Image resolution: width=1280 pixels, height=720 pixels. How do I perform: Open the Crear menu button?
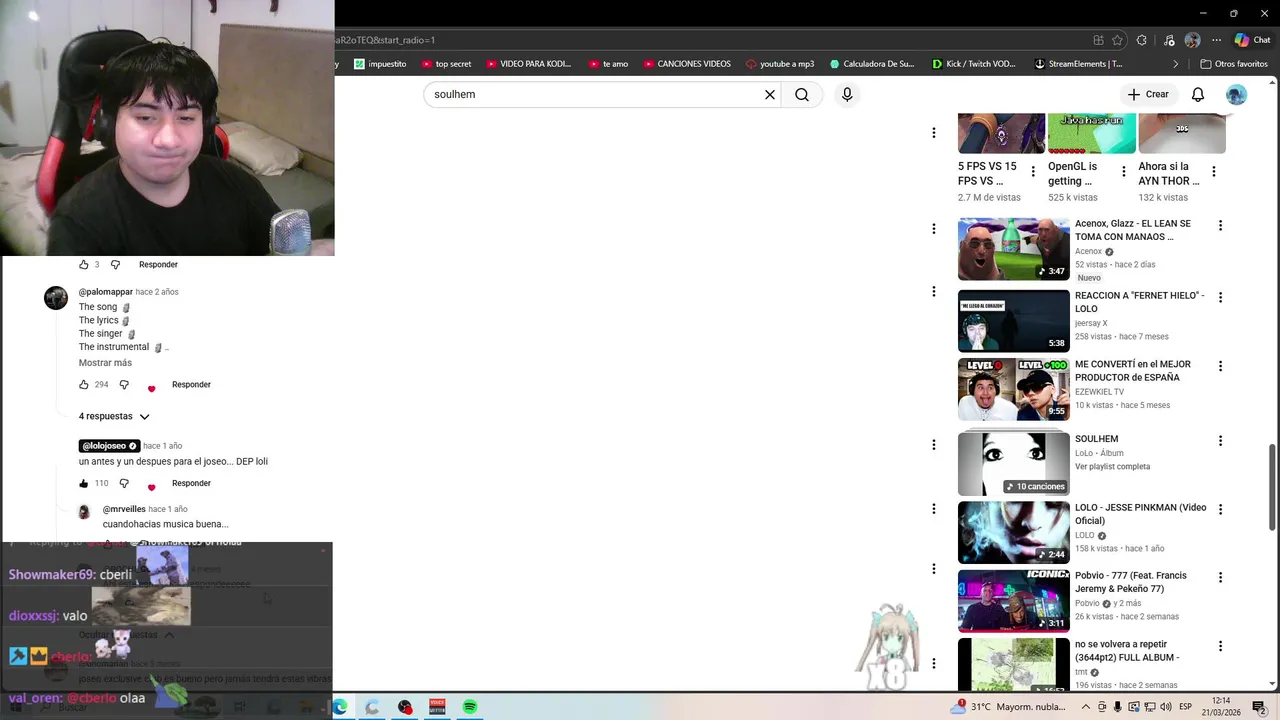point(1148,95)
